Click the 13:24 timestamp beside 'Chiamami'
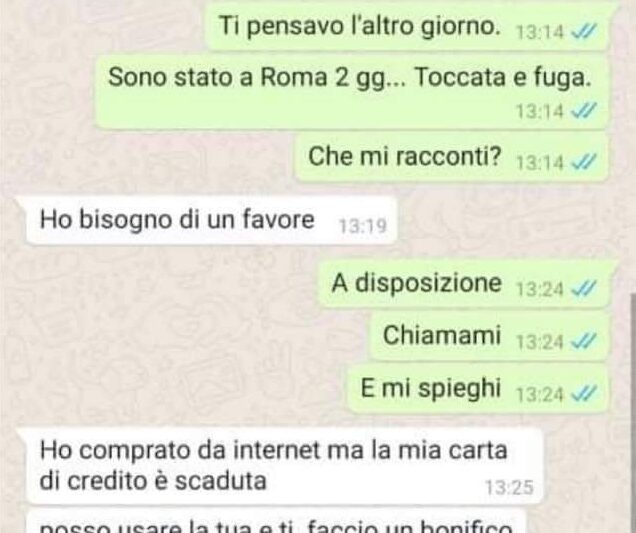This screenshot has width=636, height=533. tap(539, 342)
